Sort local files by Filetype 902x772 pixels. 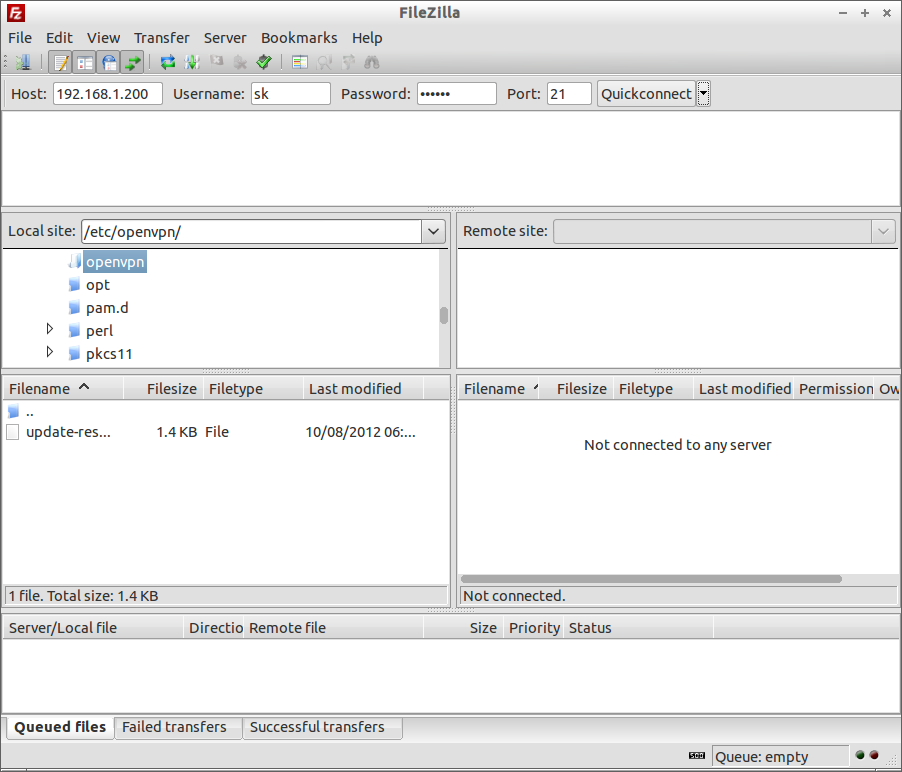[253, 389]
